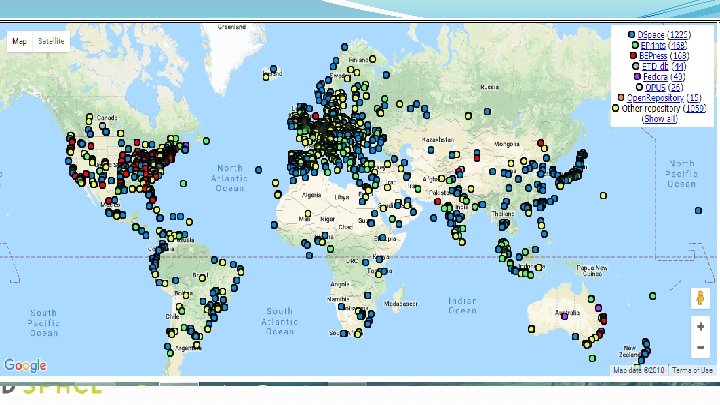Select the blue marker in Iceland
Image resolution: width=720 pixels, height=405 pixels.
(x=274, y=69)
